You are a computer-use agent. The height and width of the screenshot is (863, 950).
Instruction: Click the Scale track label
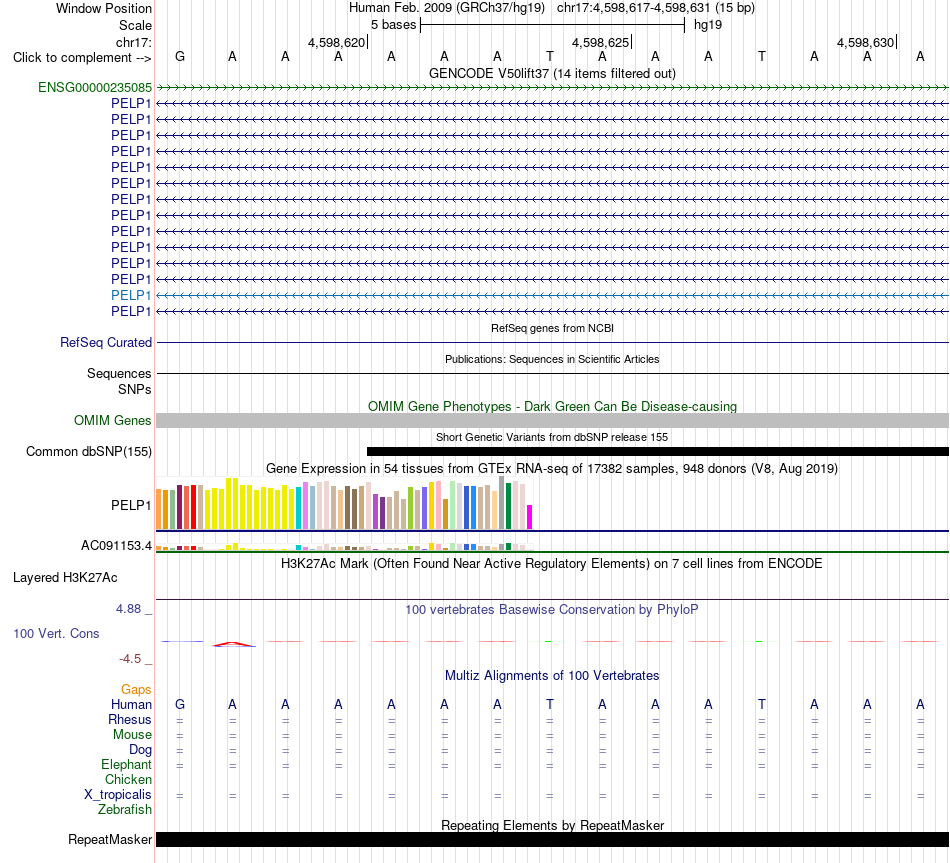pyautogui.click(x=135, y=25)
